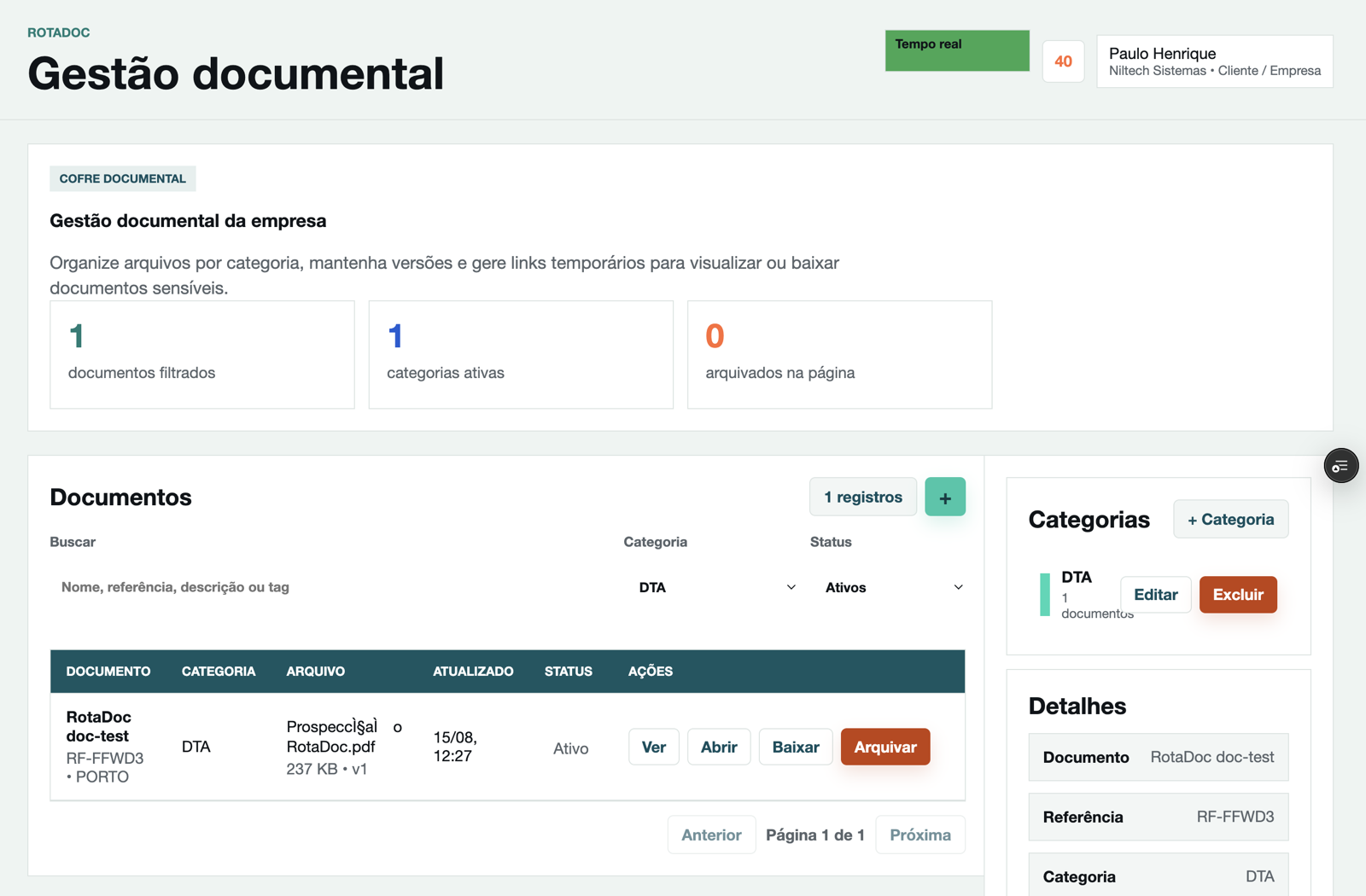Click the Próxima pagination button
The image size is (1366, 896).
click(920, 835)
